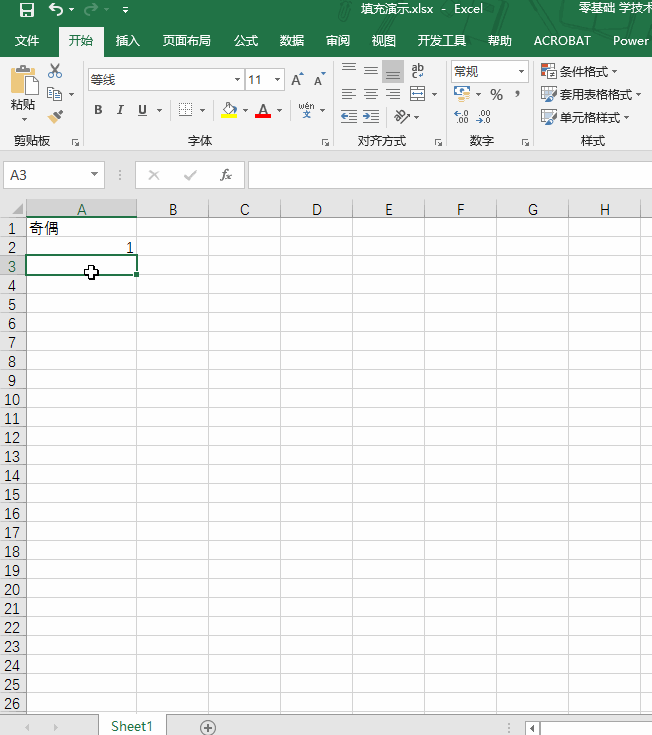Switch to the 公式 tab
This screenshot has width=652, height=735.
tap(246, 41)
